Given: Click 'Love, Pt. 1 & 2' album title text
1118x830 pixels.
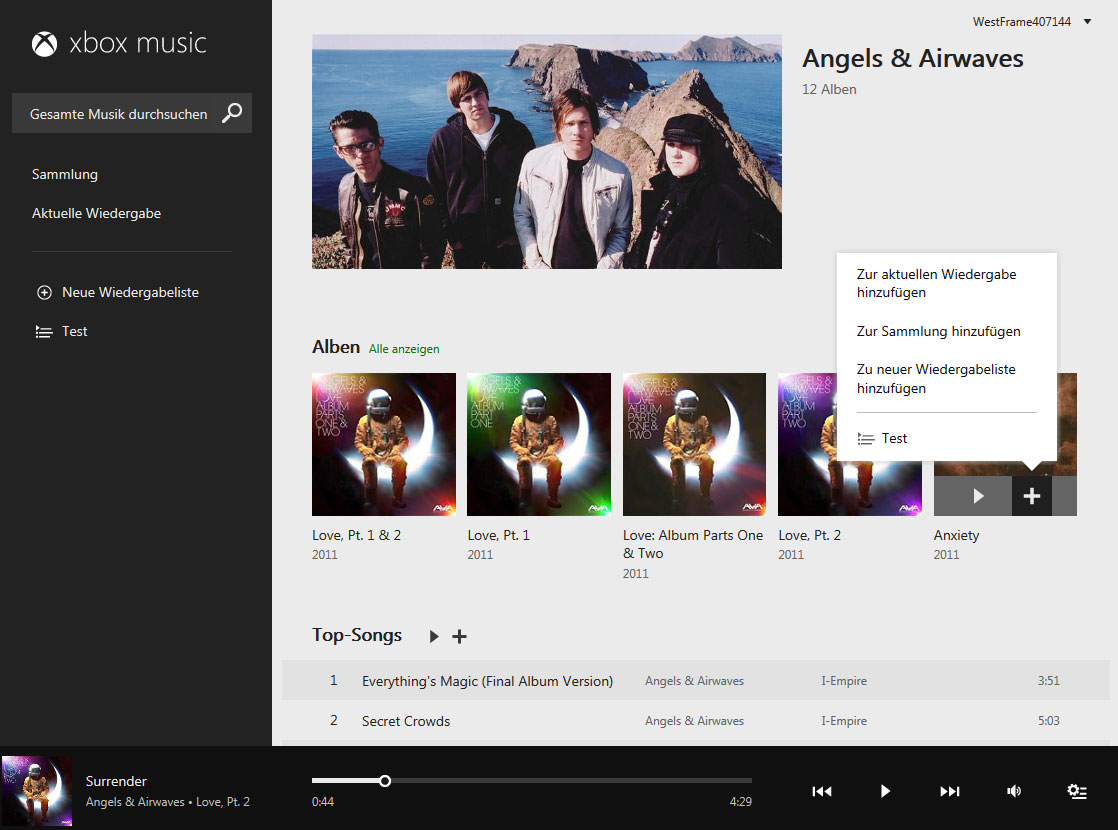Looking at the screenshot, I should [357, 536].
